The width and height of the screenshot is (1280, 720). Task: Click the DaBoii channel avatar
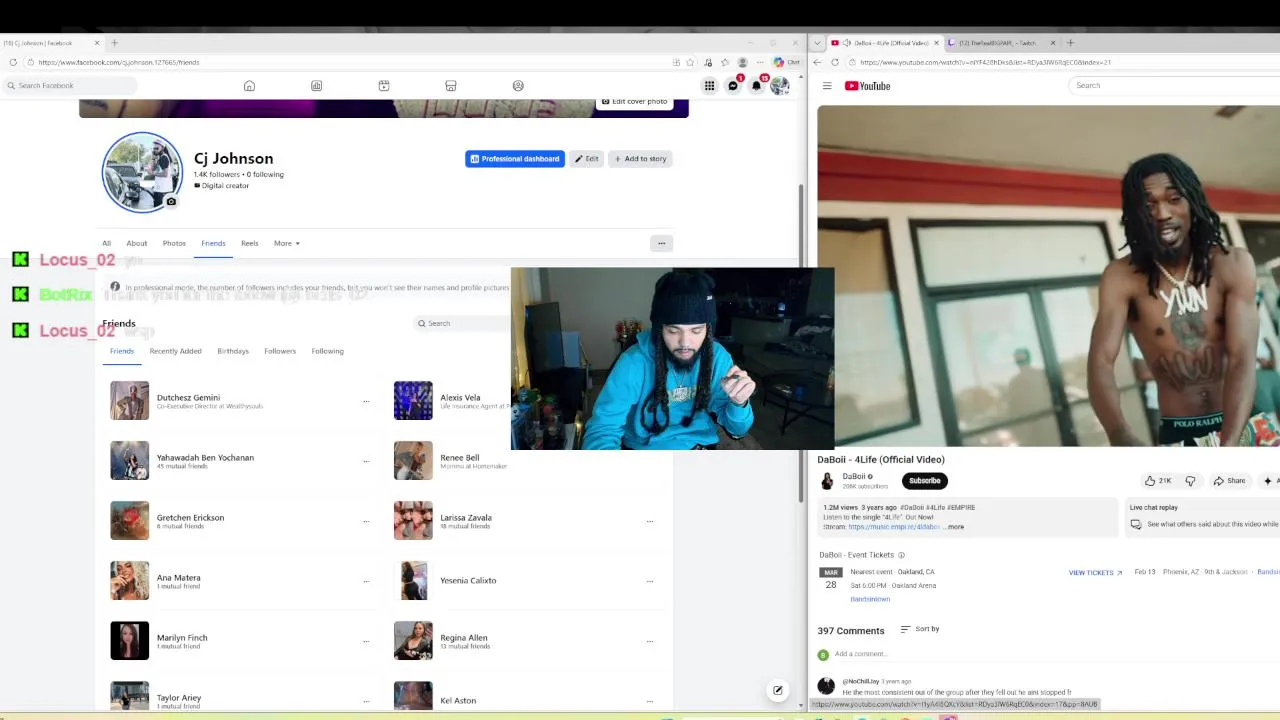tap(827, 481)
